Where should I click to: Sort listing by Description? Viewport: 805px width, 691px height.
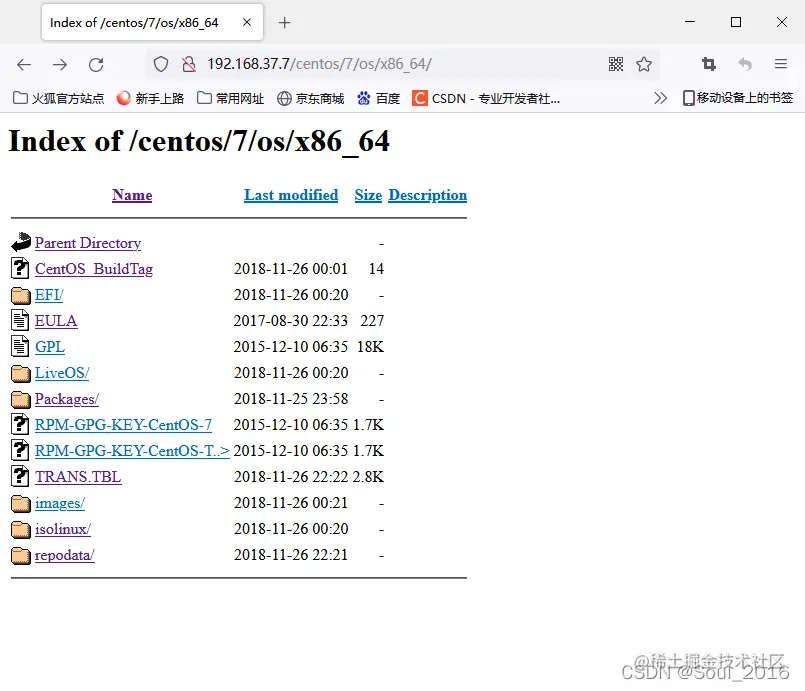click(427, 196)
